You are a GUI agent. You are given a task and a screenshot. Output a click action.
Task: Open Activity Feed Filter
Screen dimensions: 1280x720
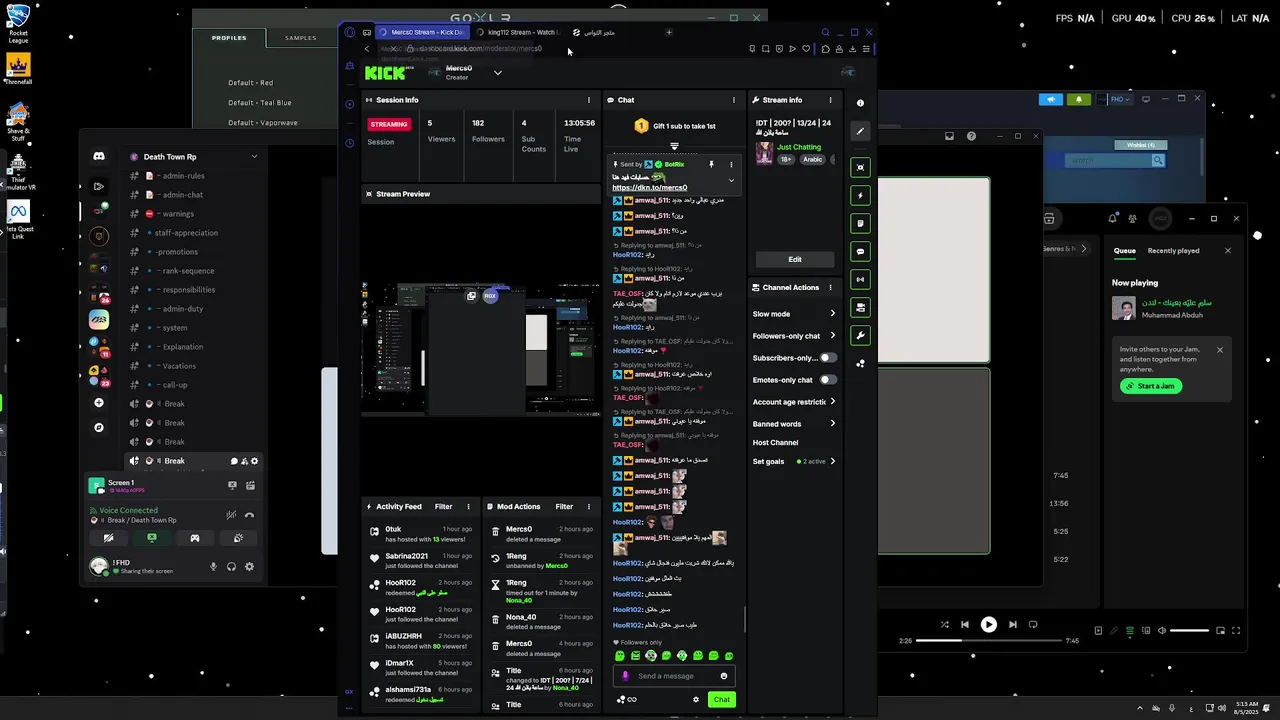[x=443, y=507]
